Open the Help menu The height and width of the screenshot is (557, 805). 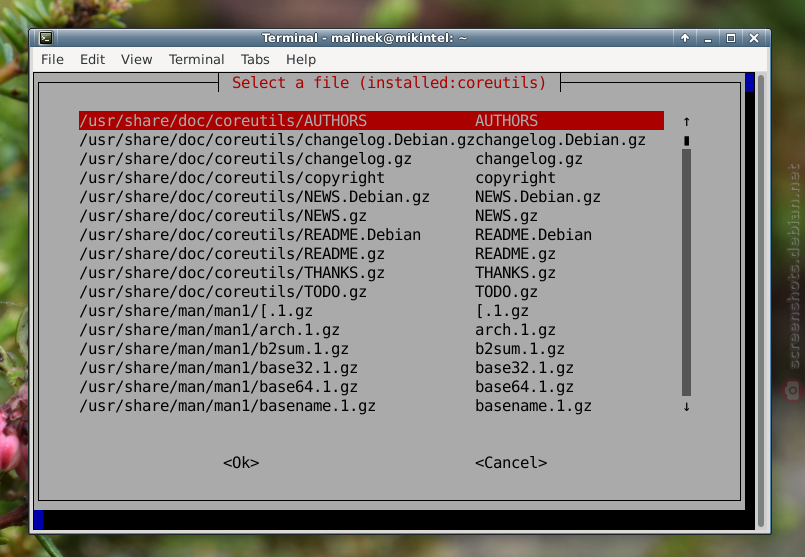[301, 60]
